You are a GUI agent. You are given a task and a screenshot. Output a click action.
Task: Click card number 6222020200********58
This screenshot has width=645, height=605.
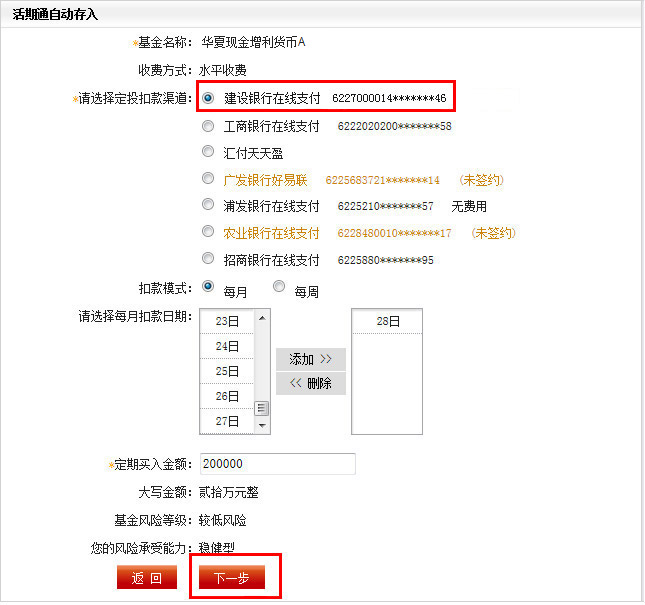pos(394,126)
